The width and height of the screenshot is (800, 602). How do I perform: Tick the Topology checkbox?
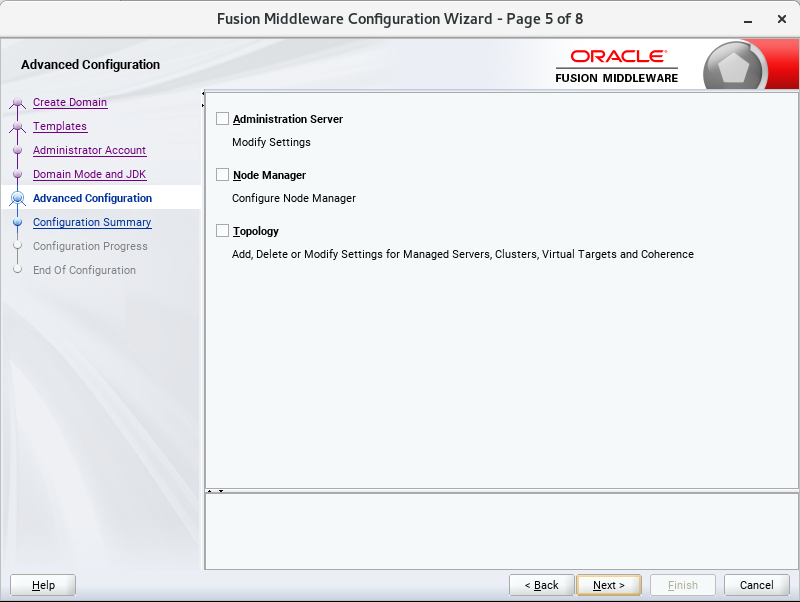[x=222, y=230]
